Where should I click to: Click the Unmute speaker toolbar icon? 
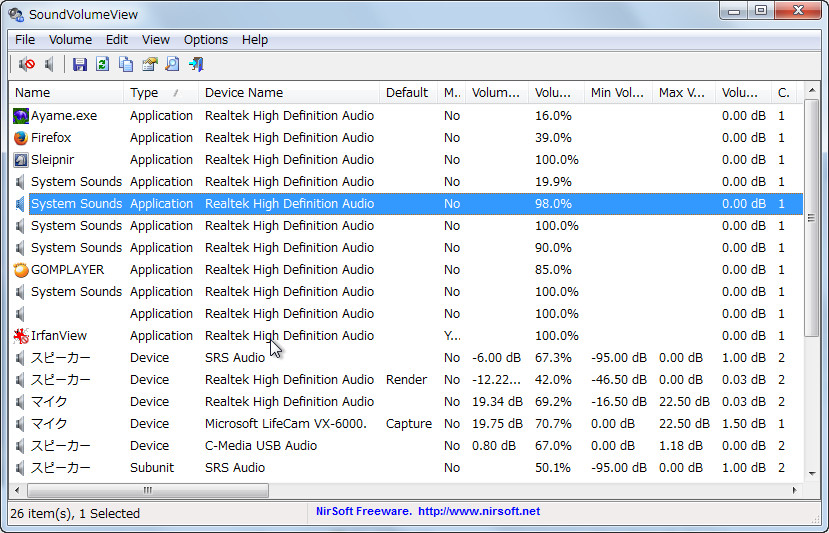[x=49, y=65]
